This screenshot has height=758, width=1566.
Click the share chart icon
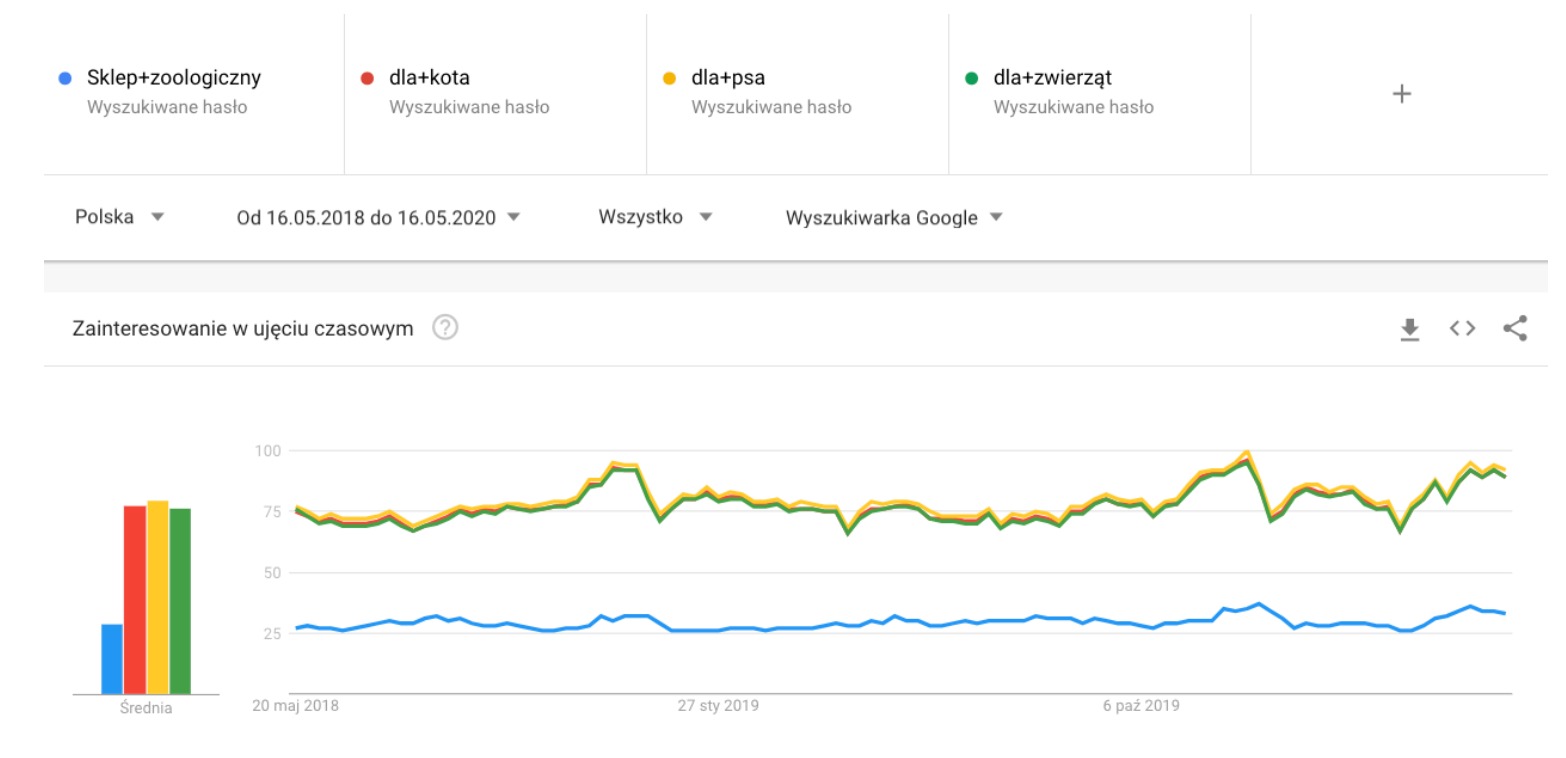pyautogui.click(x=1515, y=329)
